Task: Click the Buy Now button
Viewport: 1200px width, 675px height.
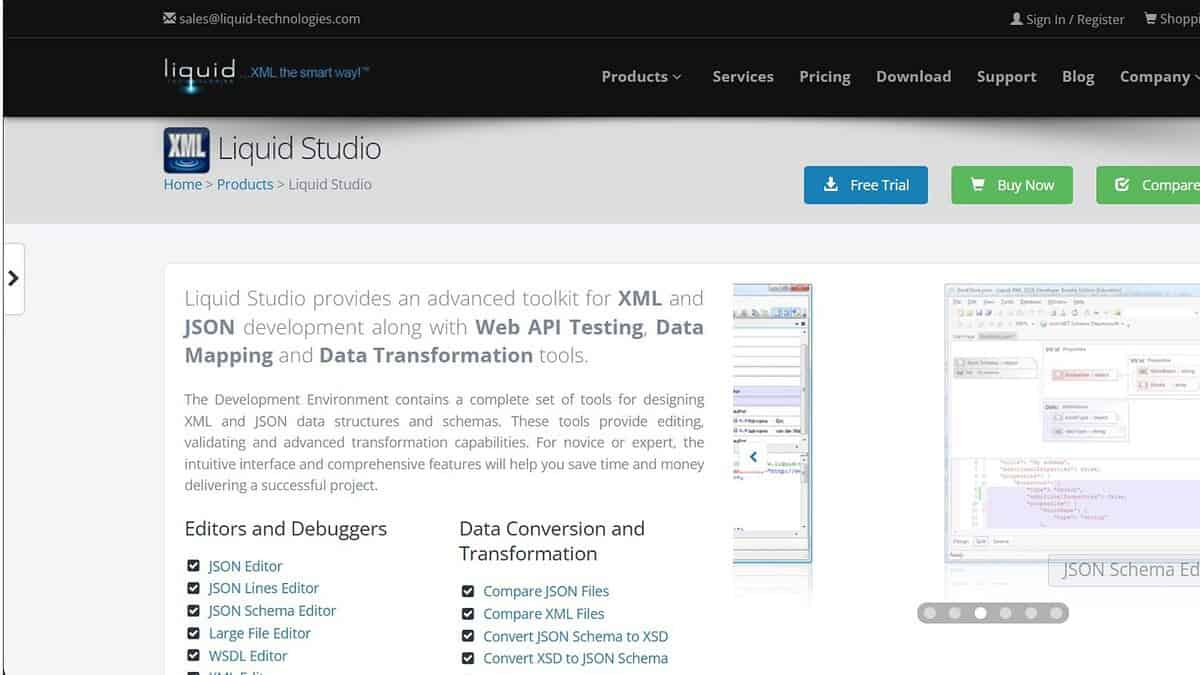Action: (x=1012, y=185)
